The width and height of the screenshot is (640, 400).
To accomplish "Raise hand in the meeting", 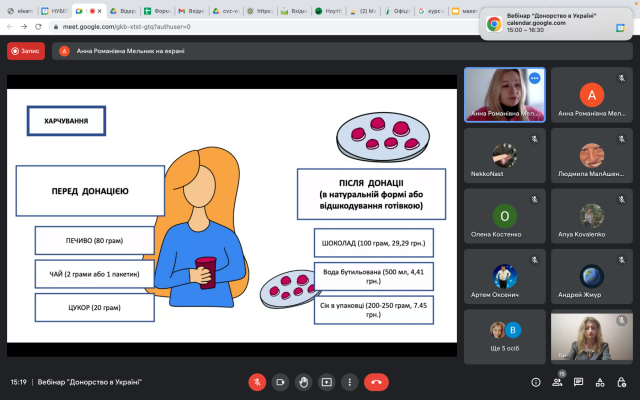I will tap(303, 381).
